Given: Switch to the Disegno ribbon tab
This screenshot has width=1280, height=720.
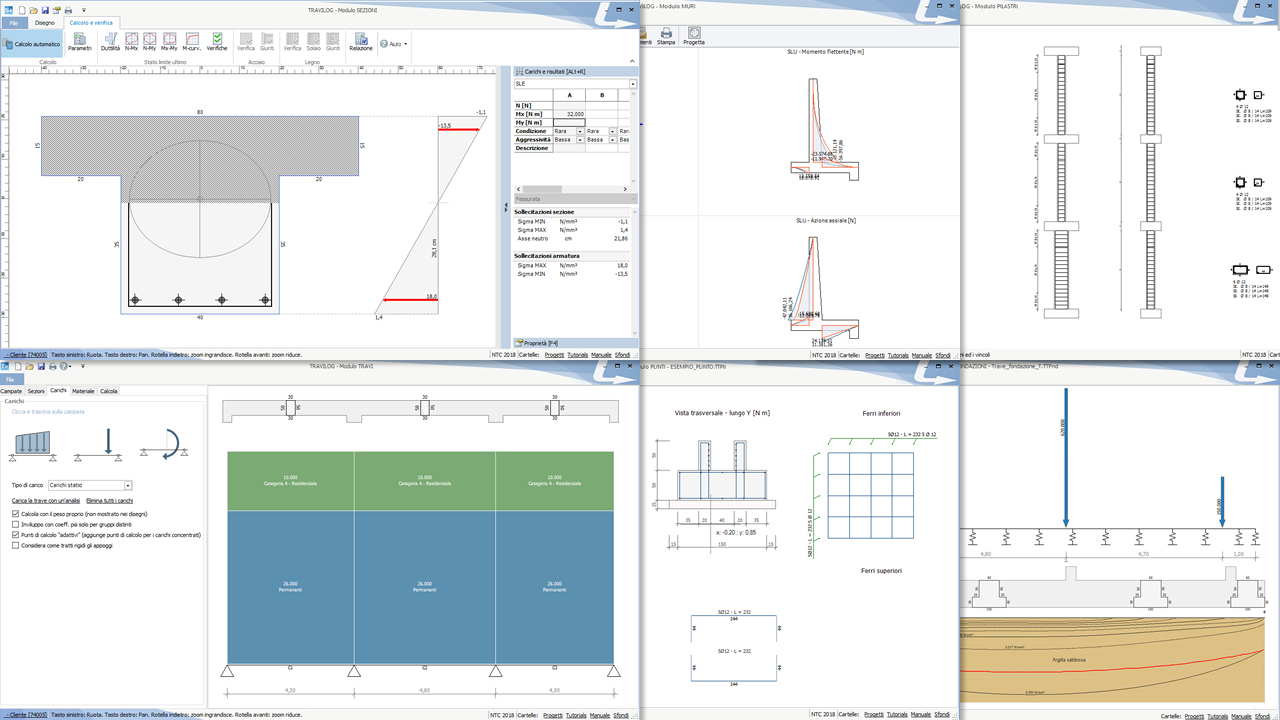Looking at the screenshot, I should (x=45, y=22).
